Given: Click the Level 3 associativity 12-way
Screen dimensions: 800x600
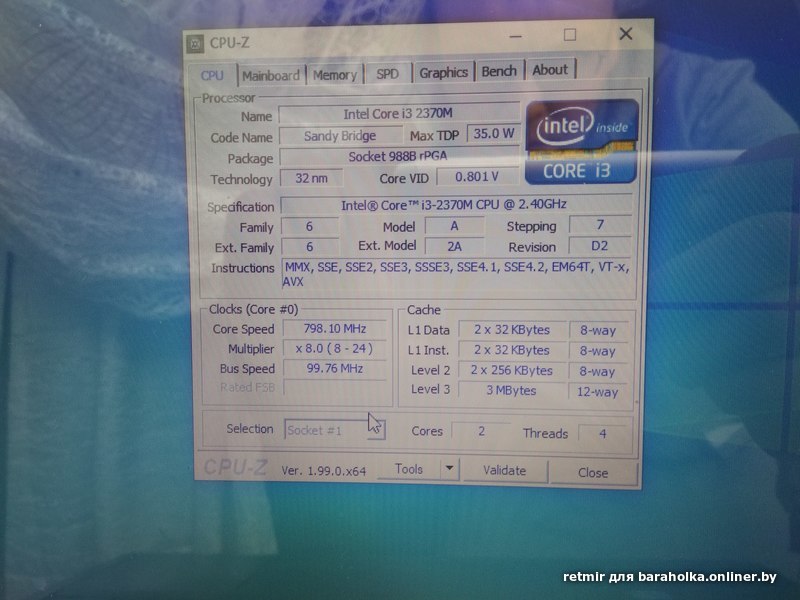Looking at the screenshot, I should coord(597,392).
